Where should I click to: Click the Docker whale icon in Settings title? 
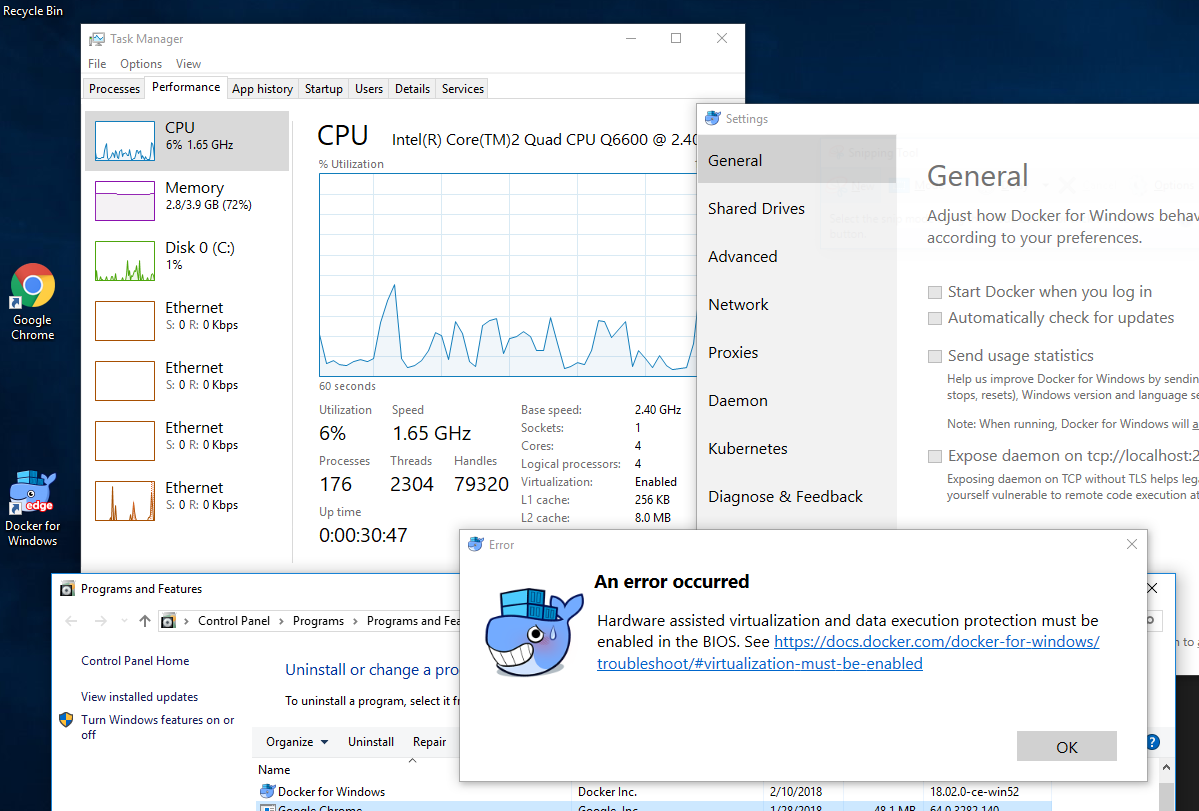(x=713, y=118)
